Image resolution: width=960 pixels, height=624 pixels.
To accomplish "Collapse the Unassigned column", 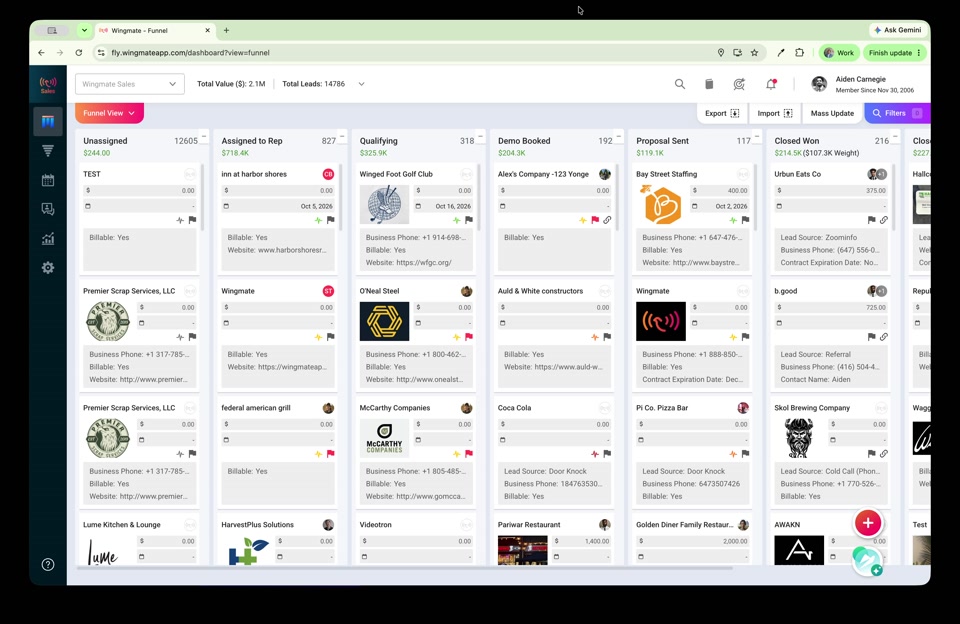I will coord(204,136).
